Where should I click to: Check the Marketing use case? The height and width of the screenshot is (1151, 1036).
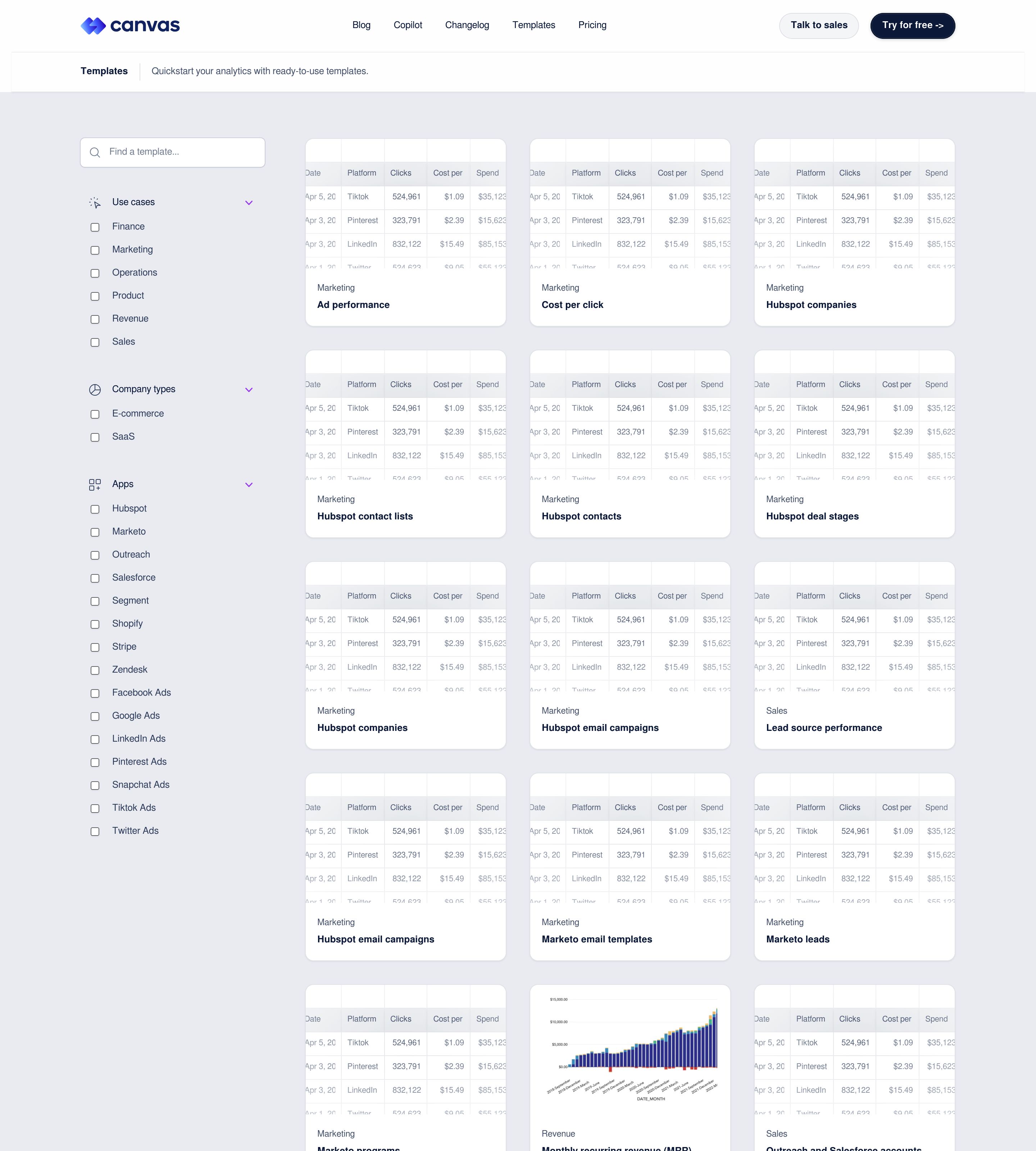(95, 250)
